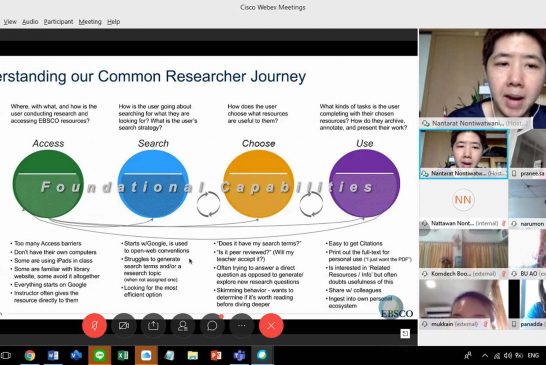Open PowerPoint from the taskbar
Screen dimensions: 546x365
216,355
